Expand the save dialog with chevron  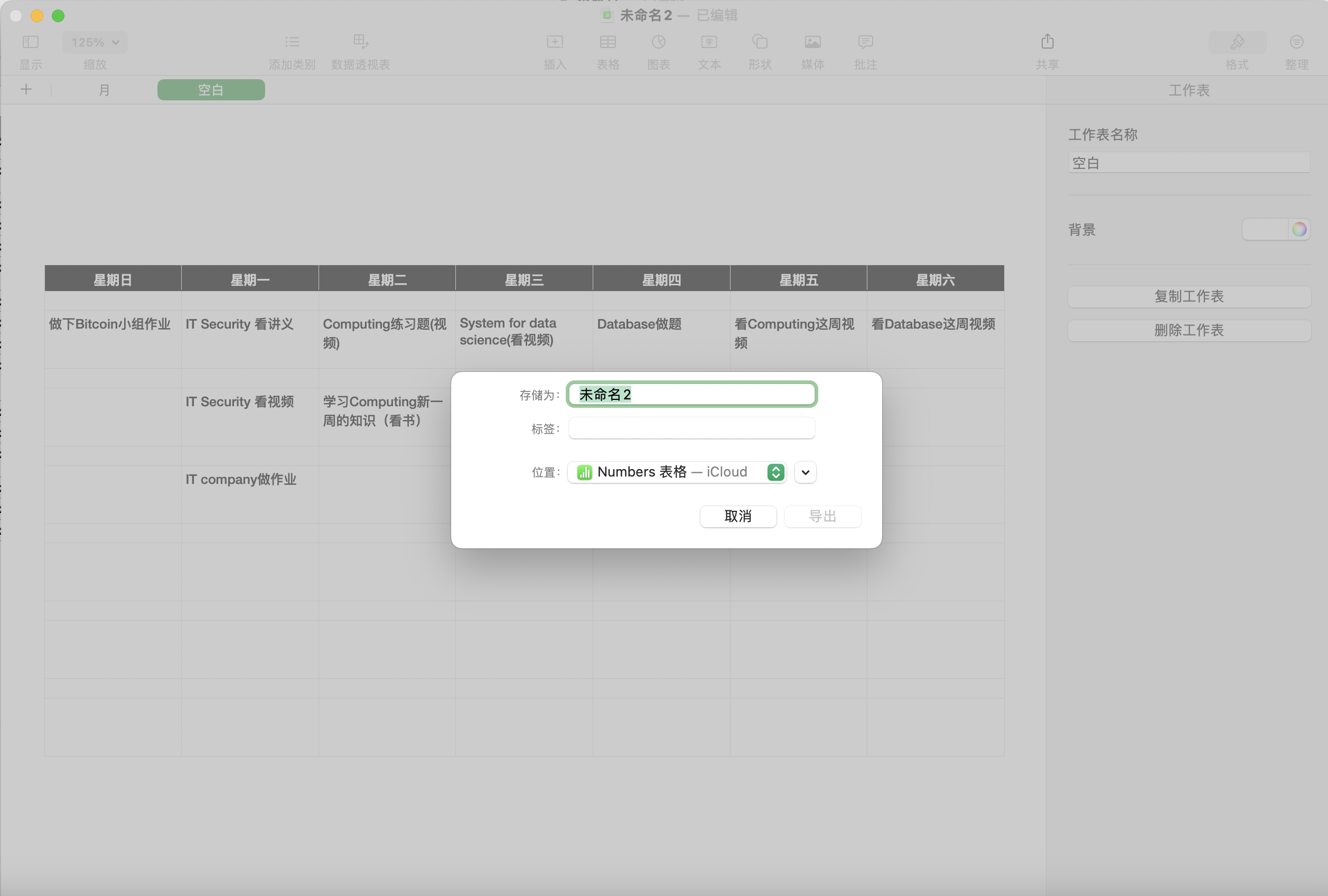[x=806, y=472]
